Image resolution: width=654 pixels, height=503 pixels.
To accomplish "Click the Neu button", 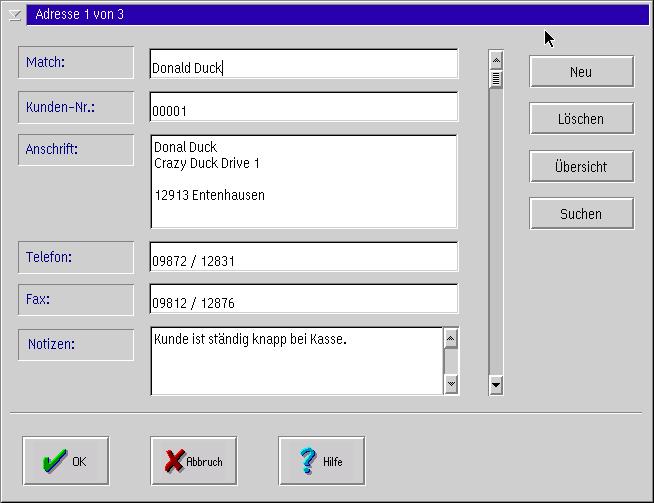I will pyautogui.click(x=581, y=72).
